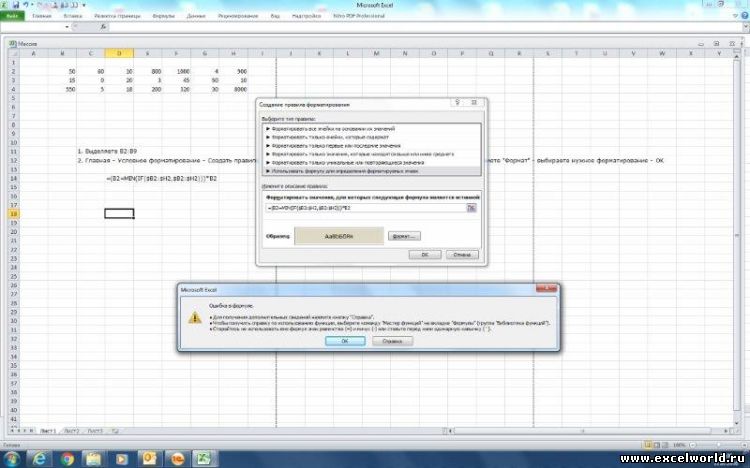Click the AaBbБбЯя format preview sample

339,236
